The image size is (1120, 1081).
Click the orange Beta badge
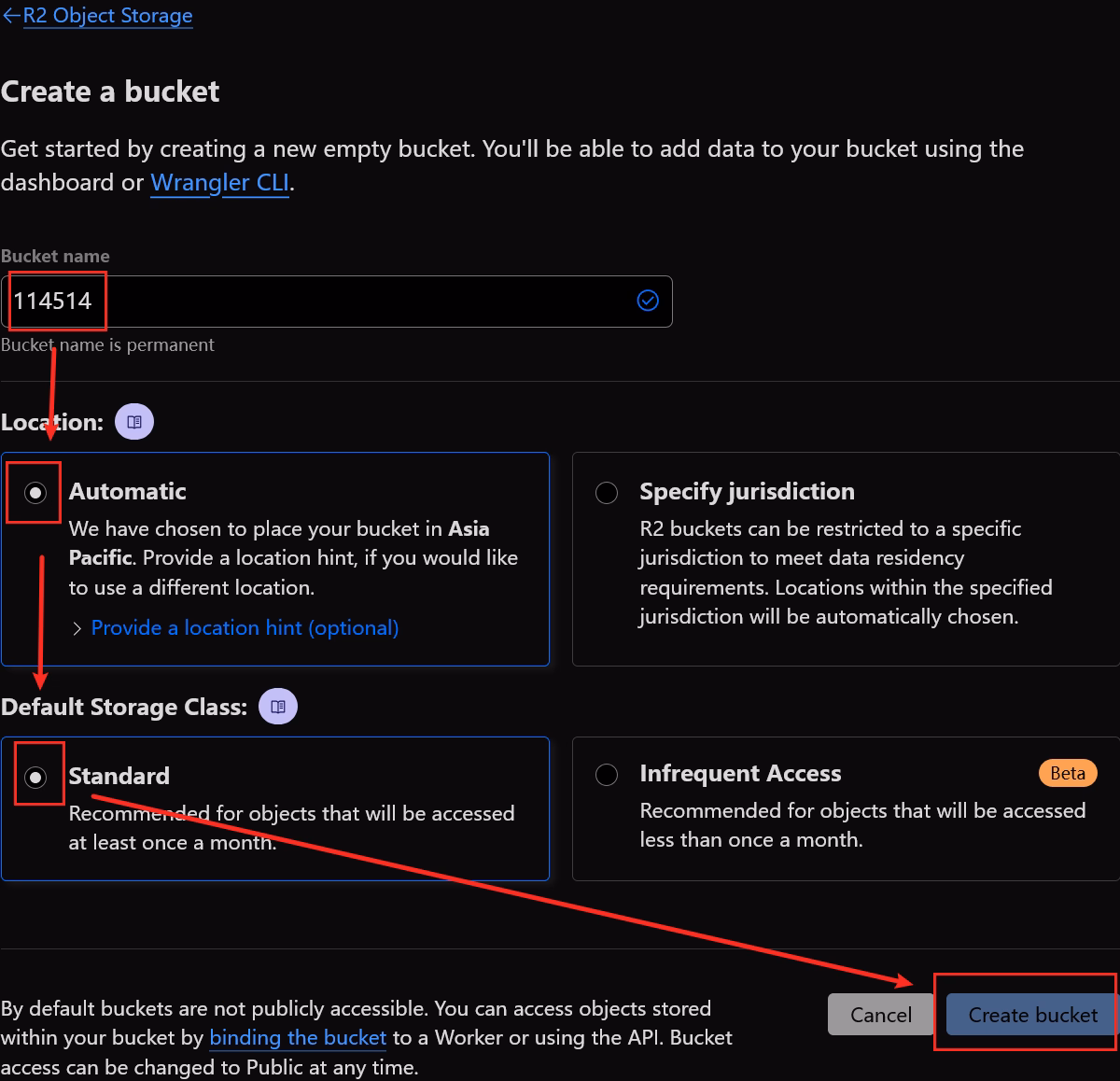(1068, 773)
